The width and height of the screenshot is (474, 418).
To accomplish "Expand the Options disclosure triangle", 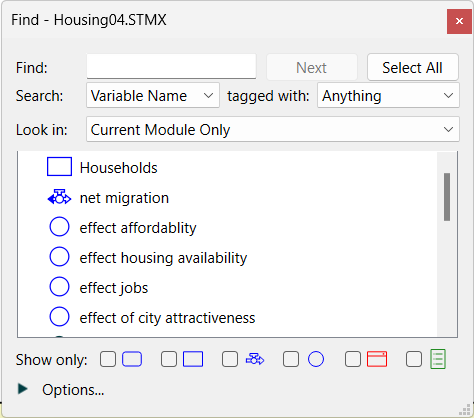I will [23, 389].
